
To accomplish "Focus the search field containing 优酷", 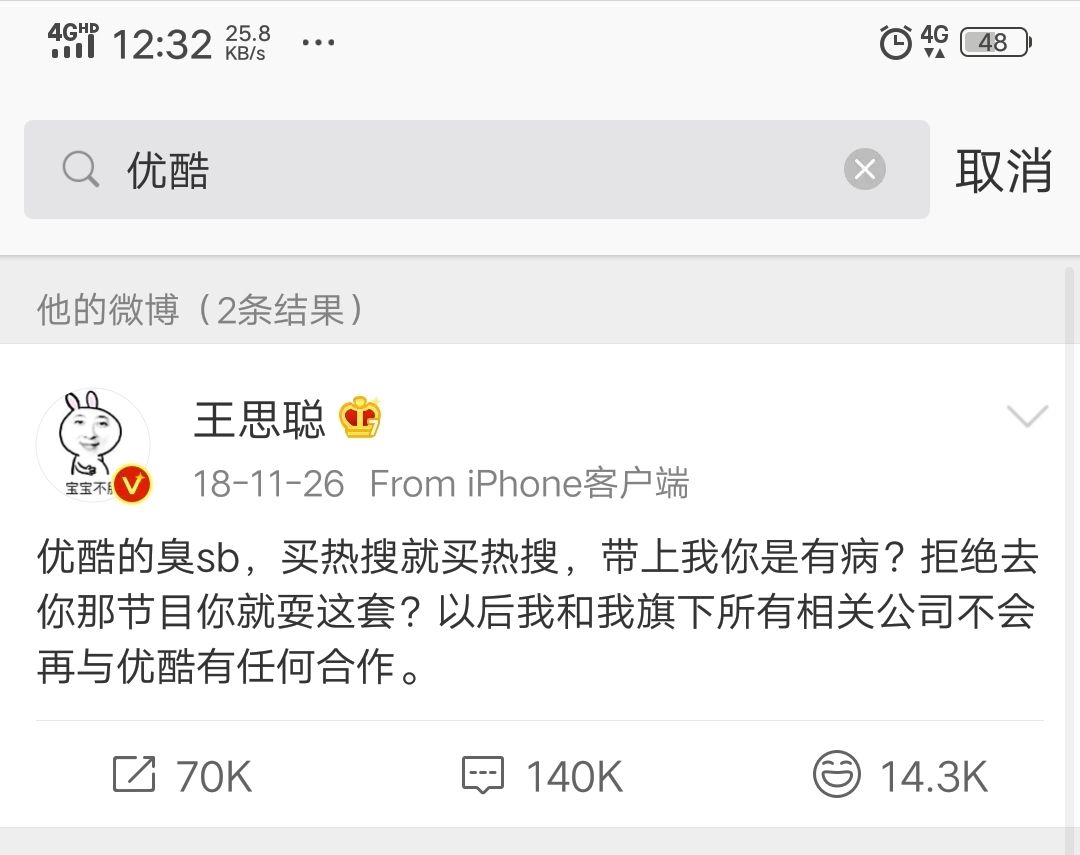I will 477,169.
